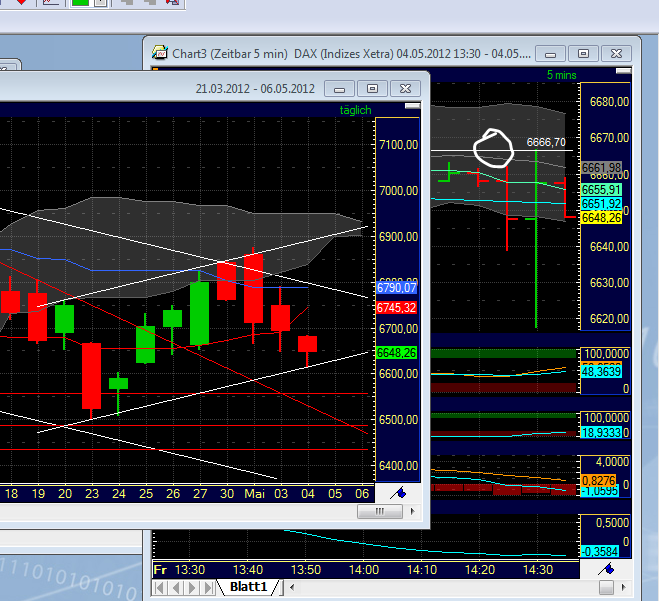
Task: Click the -0,3584 indicator value
Action: [600, 551]
